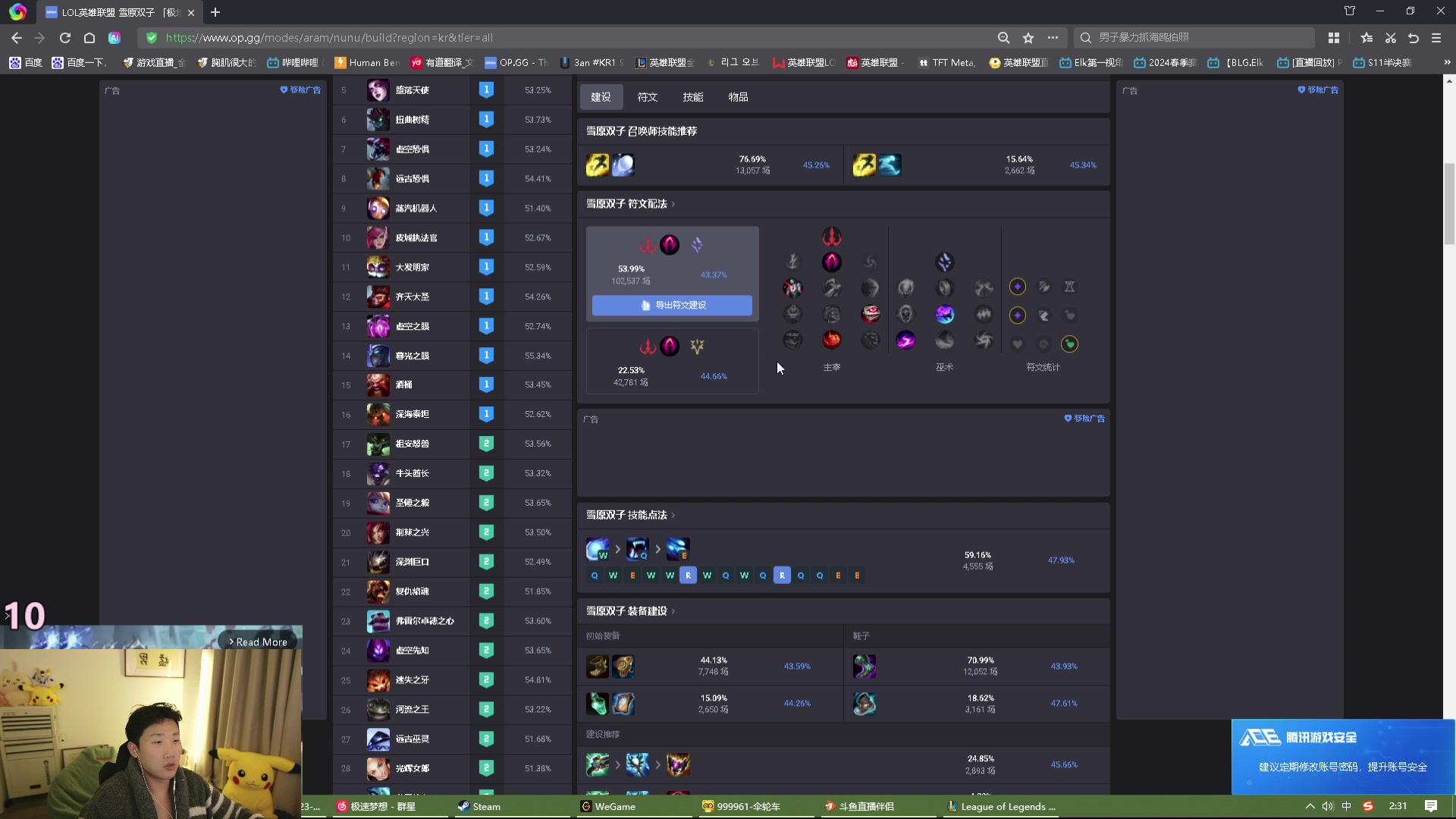Image resolution: width=1456 pixels, height=819 pixels.
Task: Switch to the 技能 skills tab
Action: [x=693, y=97]
